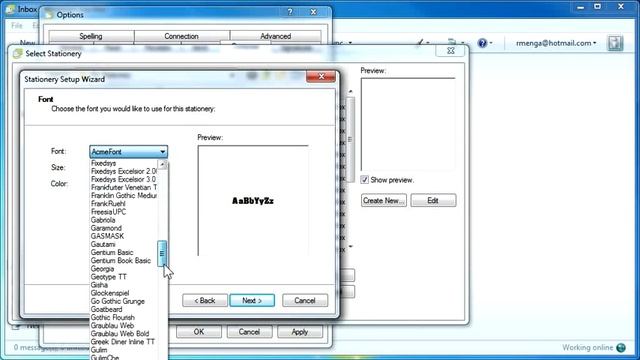
Task: Click the font list scrollbar thumb
Action: tap(162, 253)
